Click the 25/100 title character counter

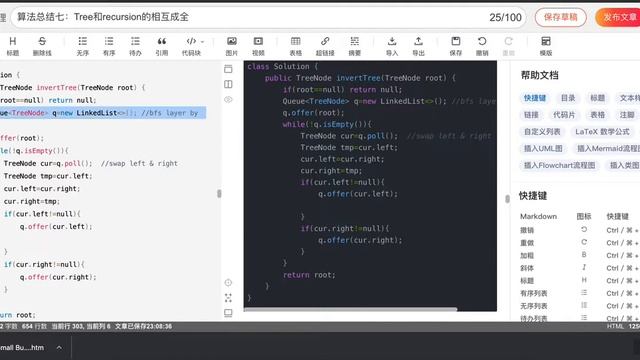[505, 17]
